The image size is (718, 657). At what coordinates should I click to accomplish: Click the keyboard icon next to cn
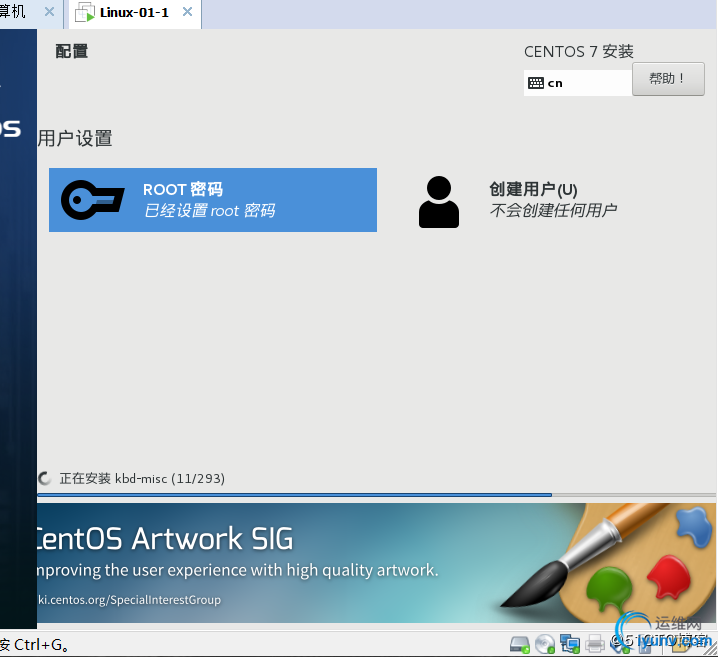tap(536, 83)
